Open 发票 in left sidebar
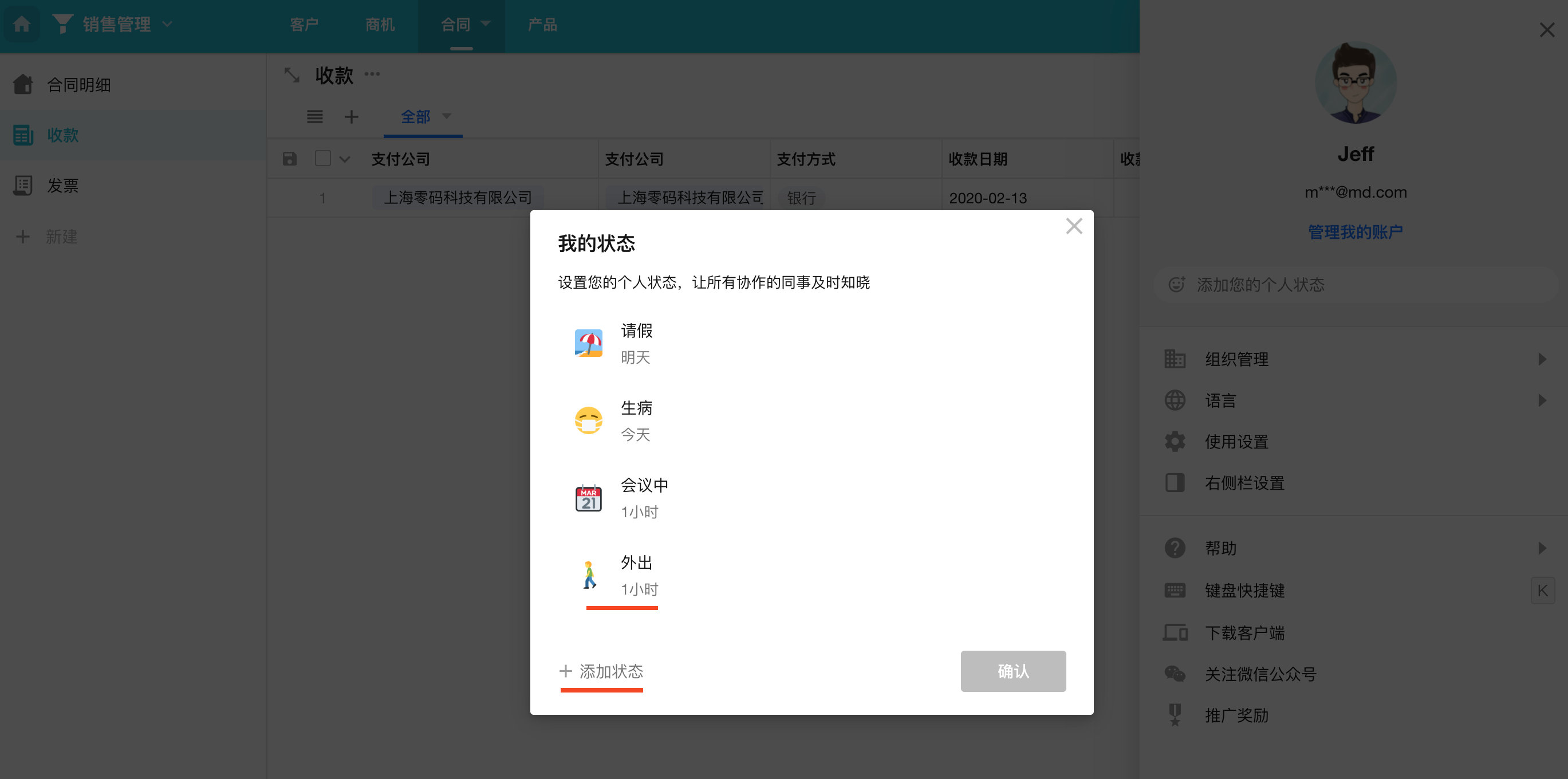 [62, 186]
